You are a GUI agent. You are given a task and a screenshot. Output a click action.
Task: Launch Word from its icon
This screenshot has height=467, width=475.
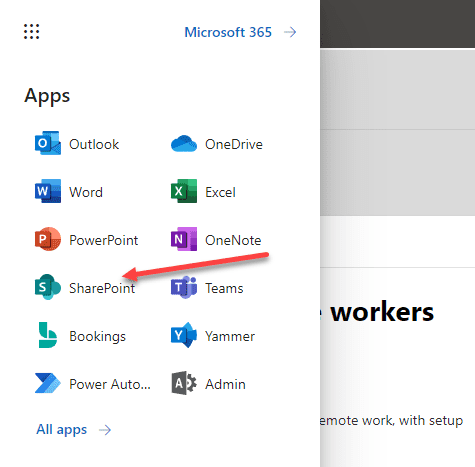point(48,191)
